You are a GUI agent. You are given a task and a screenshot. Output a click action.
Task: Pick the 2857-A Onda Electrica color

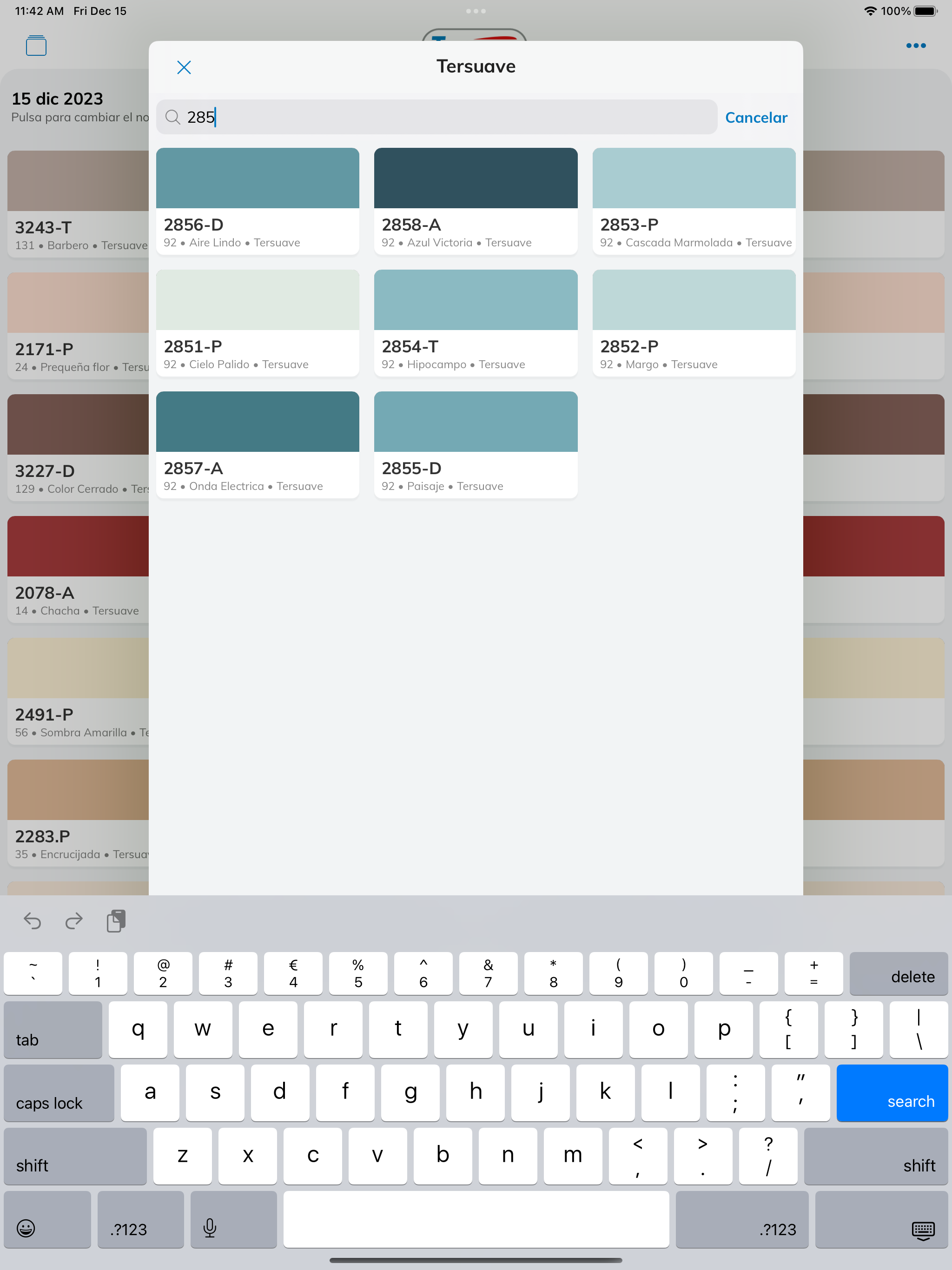[257, 444]
